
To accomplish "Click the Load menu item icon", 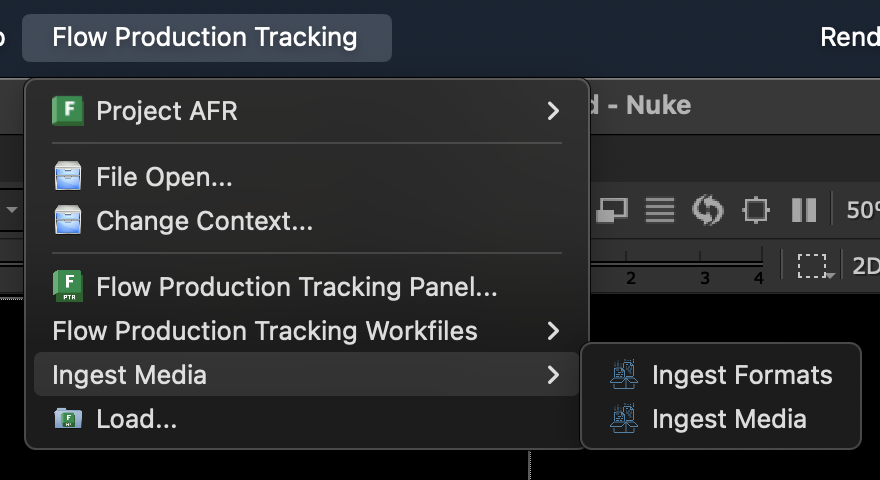I will coord(68,420).
